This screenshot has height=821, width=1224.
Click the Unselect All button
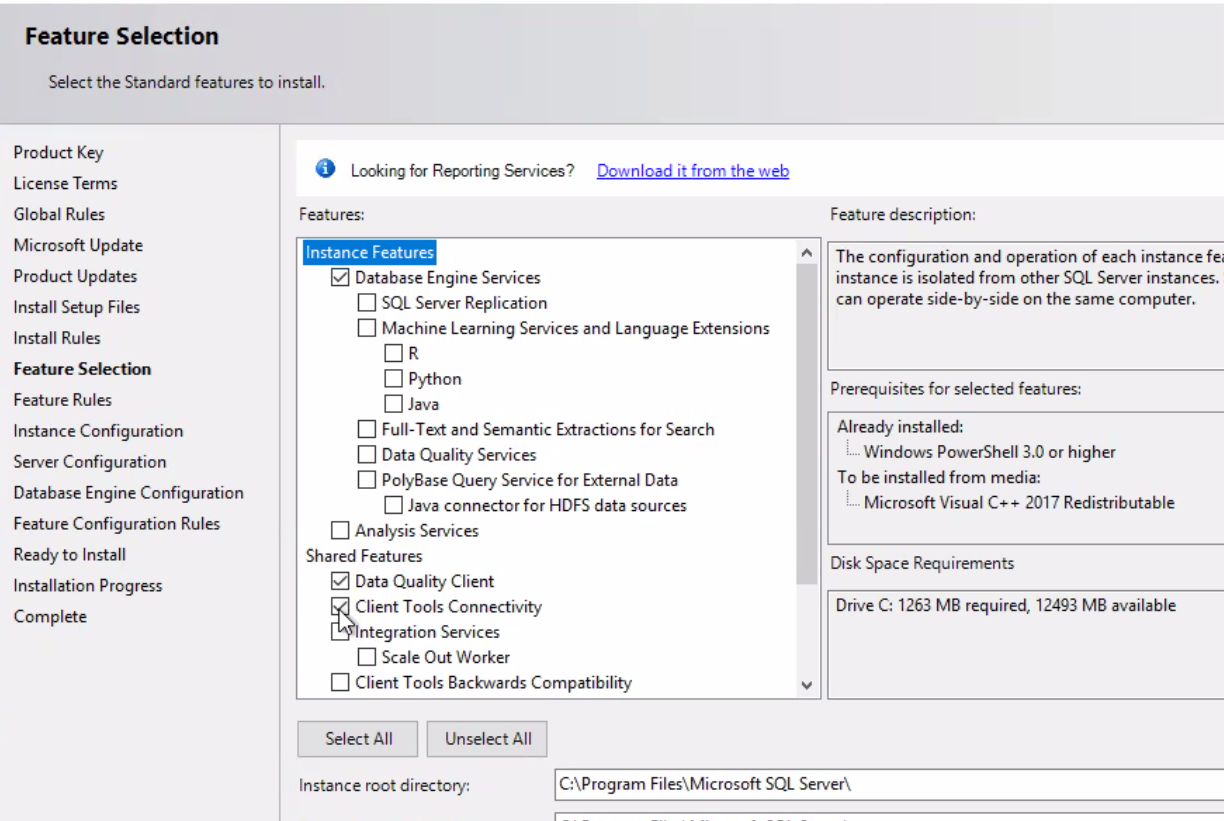(487, 738)
